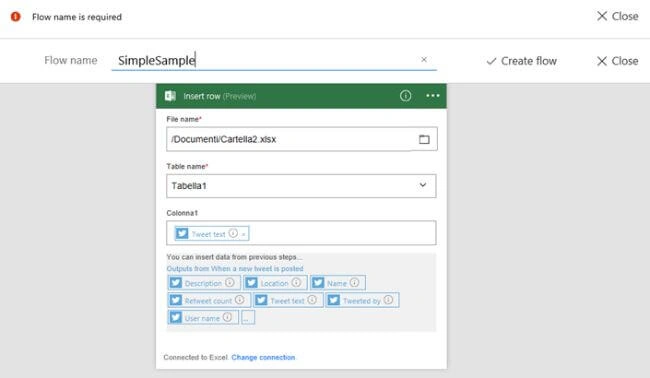Image resolution: width=650 pixels, height=378 pixels.
Task: Click the Tabella1 chevron arrow
Action: pyautogui.click(x=422, y=185)
